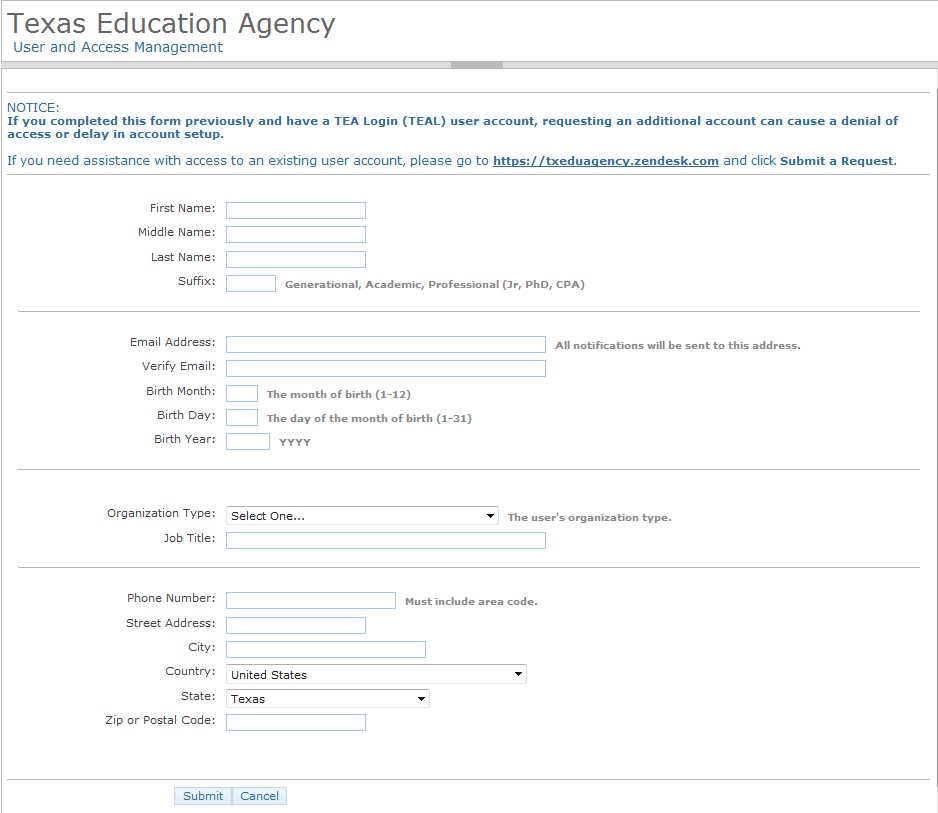Click into the City field
The height and width of the screenshot is (813, 938).
(x=325, y=648)
